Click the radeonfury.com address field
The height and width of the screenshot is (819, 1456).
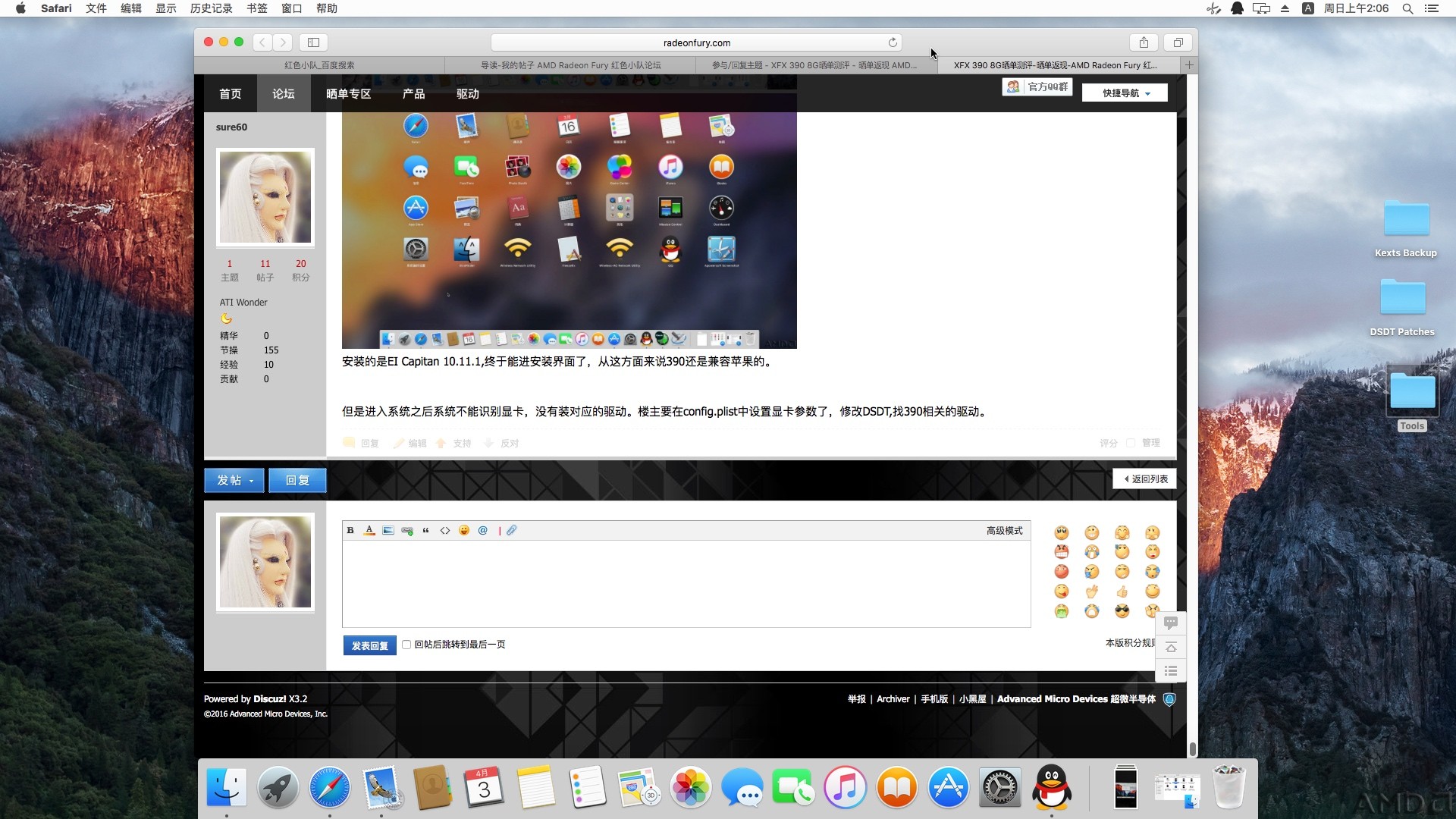pos(696,42)
